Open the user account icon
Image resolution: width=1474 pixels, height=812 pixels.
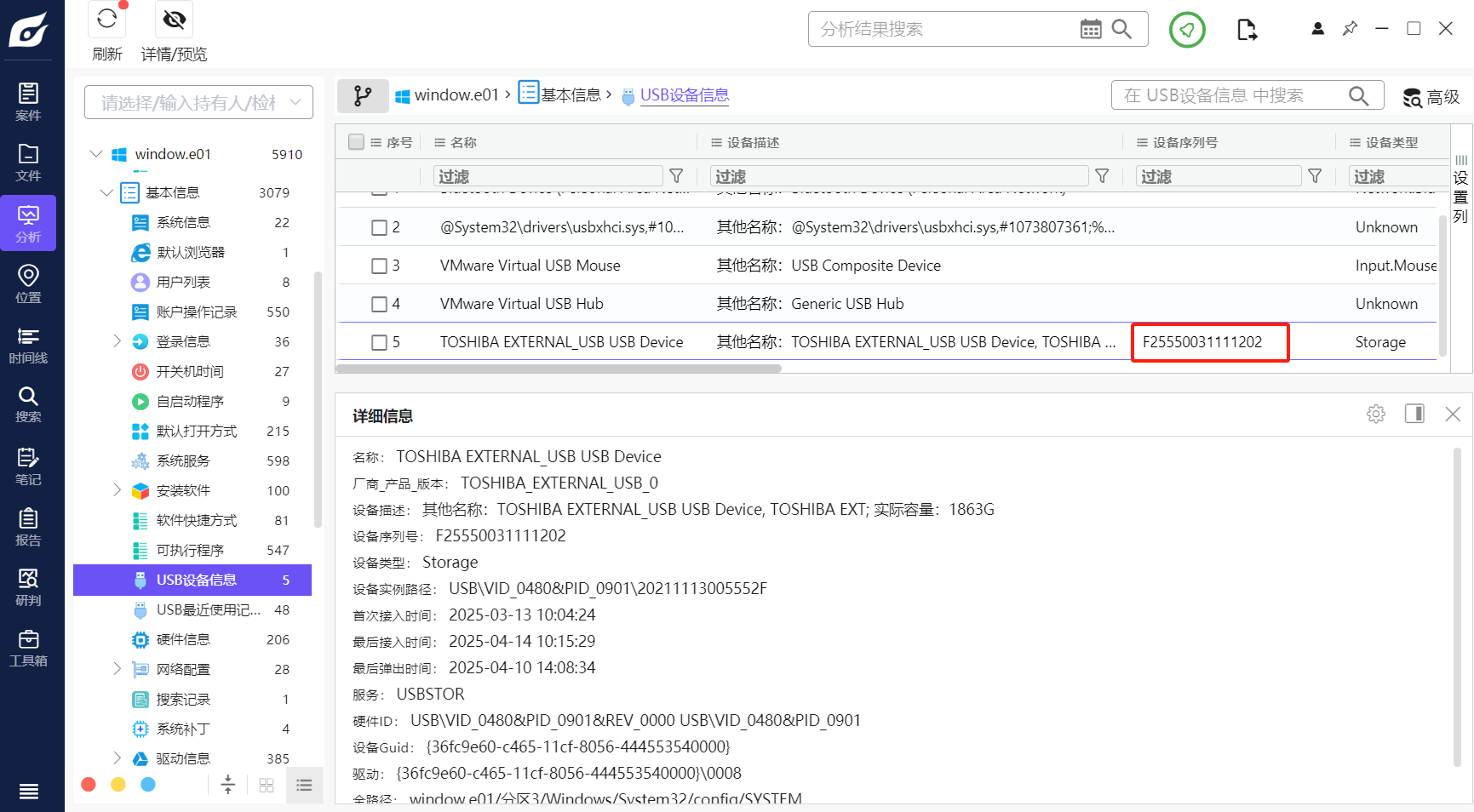(x=1318, y=28)
